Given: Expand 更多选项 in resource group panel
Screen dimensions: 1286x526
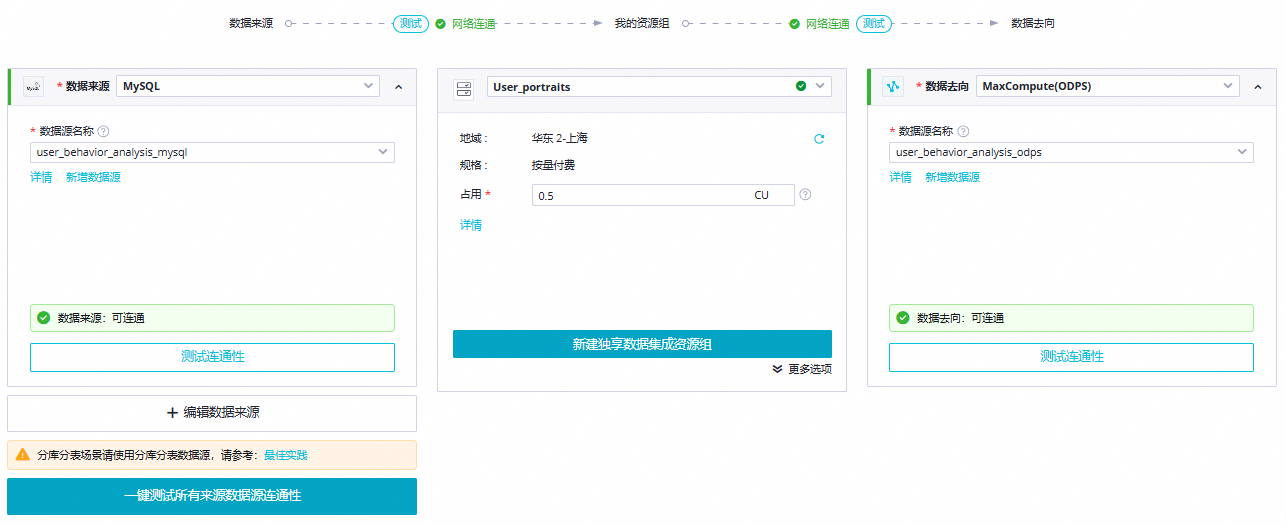Looking at the screenshot, I should (802, 369).
